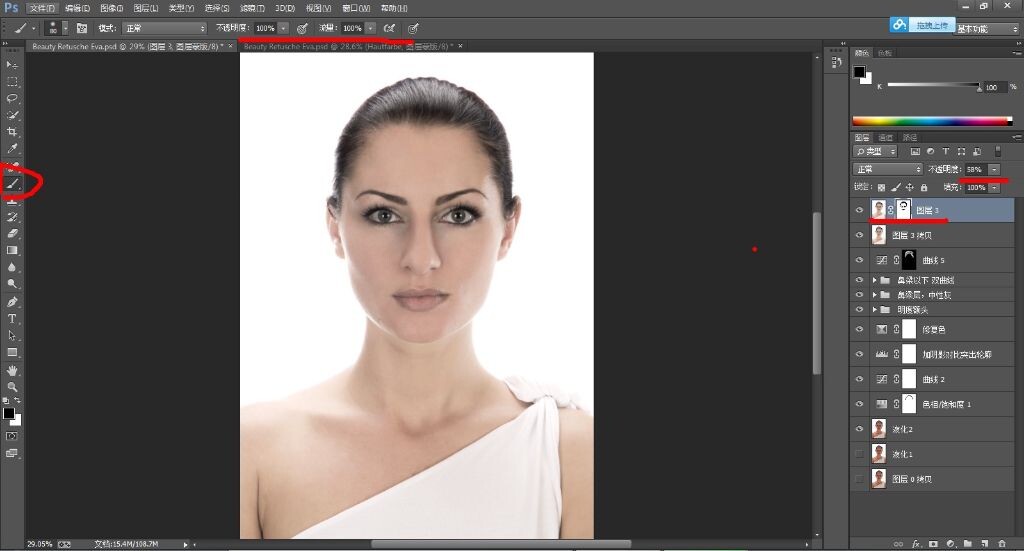Select the 图层 3 mask thumbnail
This screenshot has width=1024, height=551.
pos(903,210)
